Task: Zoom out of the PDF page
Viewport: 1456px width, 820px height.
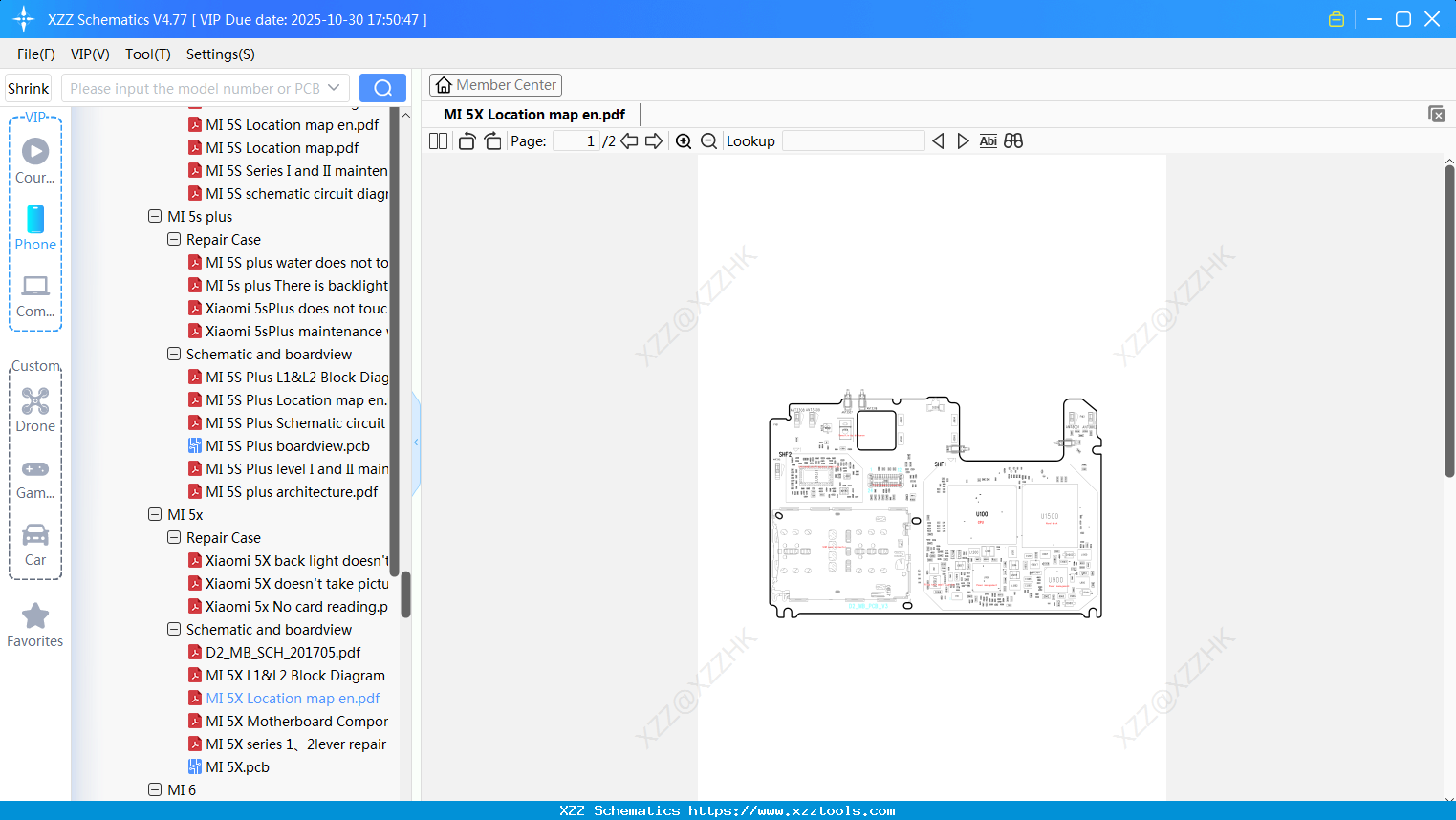Action: 708,140
